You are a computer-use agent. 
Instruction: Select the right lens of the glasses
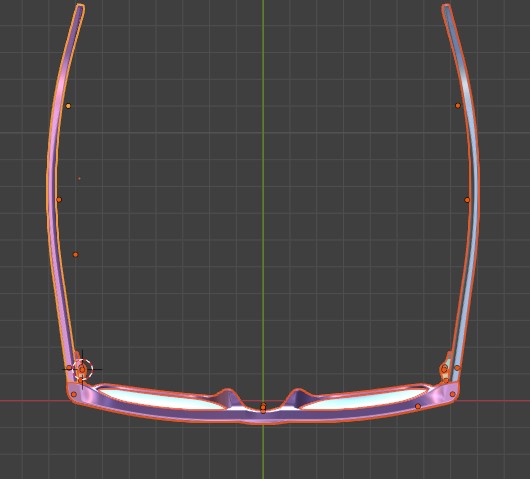pos(363,399)
